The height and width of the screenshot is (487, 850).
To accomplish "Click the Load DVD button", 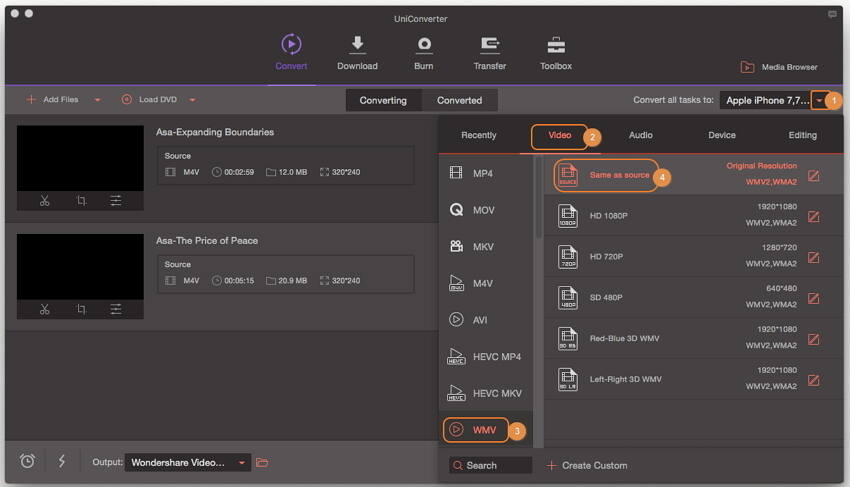I will [x=150, y=100].
